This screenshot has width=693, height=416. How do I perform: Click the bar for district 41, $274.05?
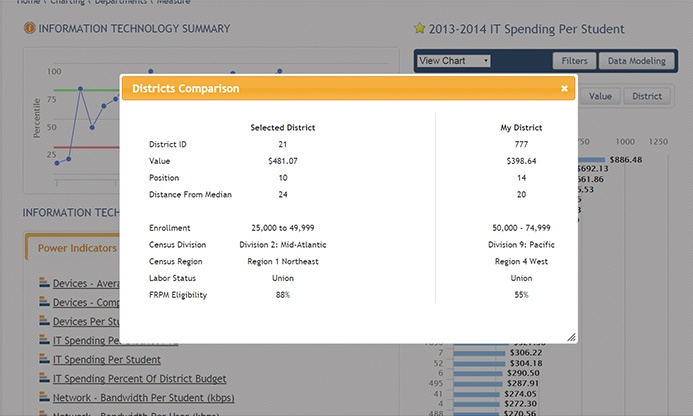coord(476,394)
